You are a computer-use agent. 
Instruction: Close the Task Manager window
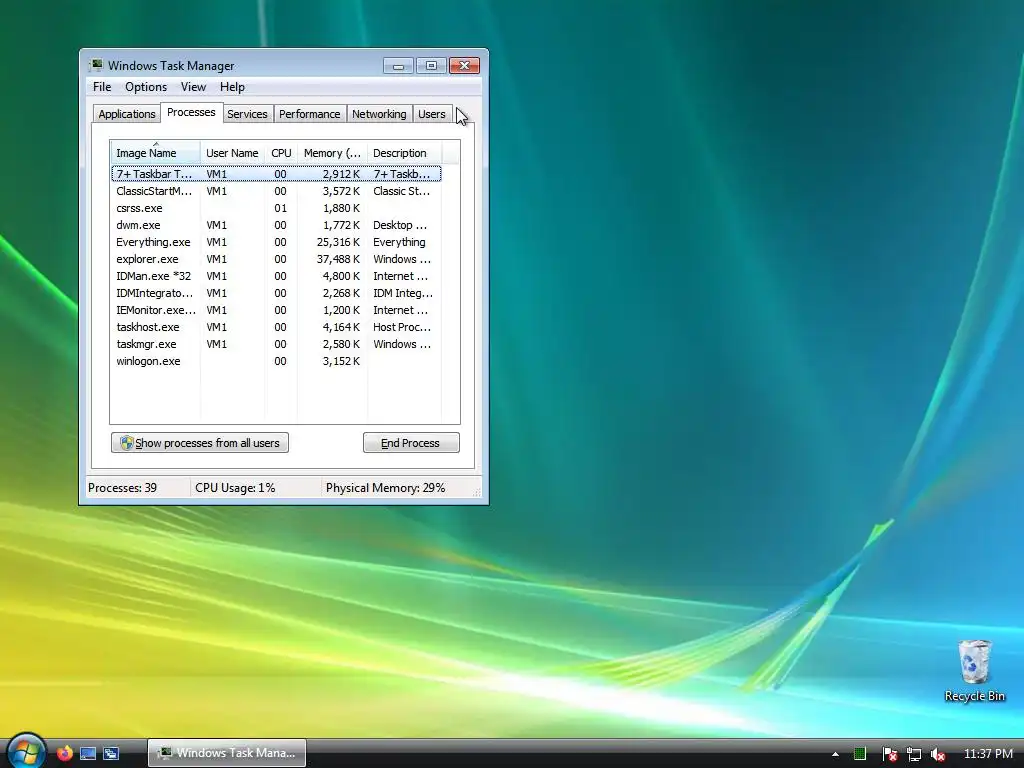click(x=464, y=65)
